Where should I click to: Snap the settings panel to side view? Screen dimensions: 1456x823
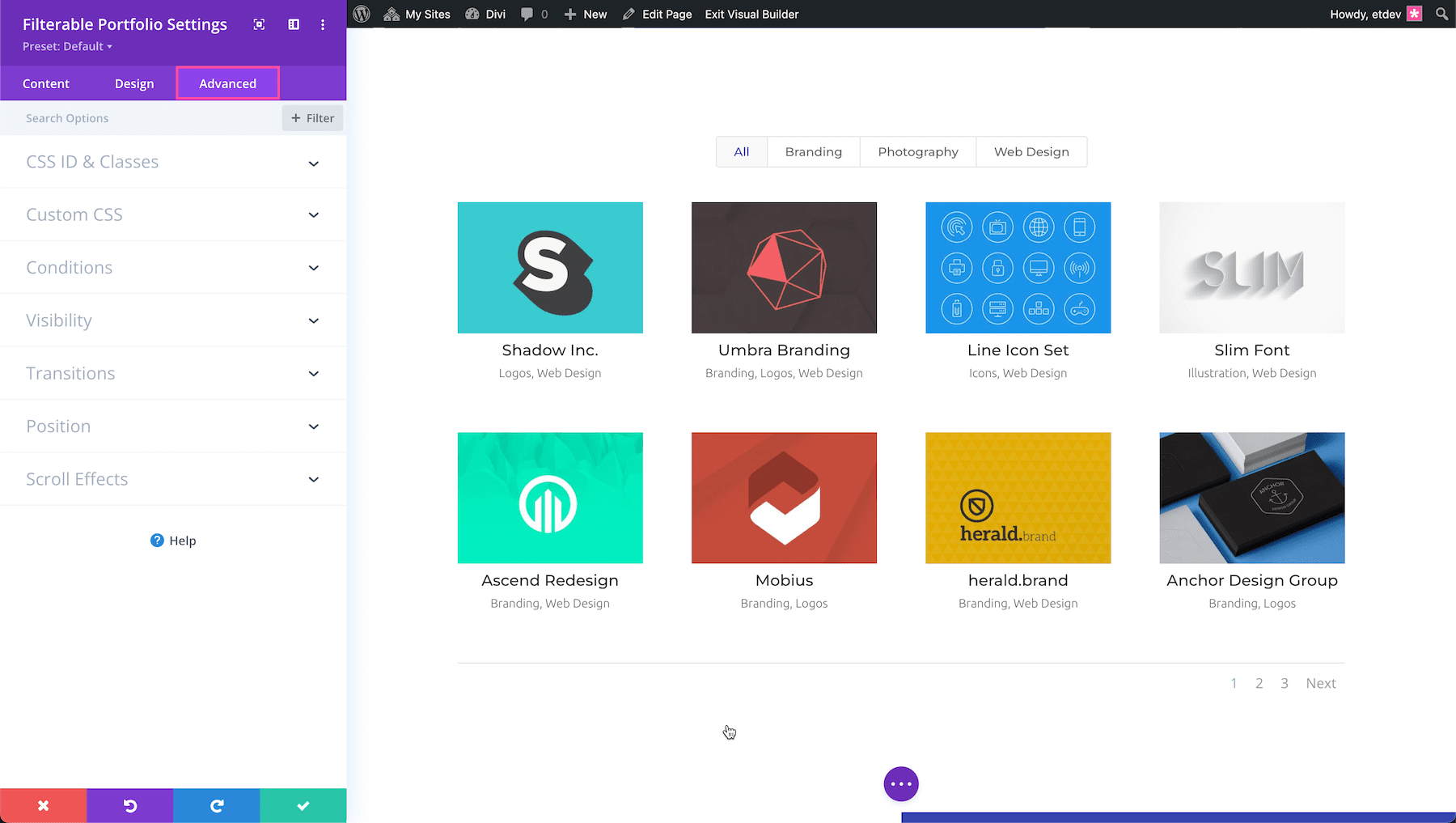292,24
